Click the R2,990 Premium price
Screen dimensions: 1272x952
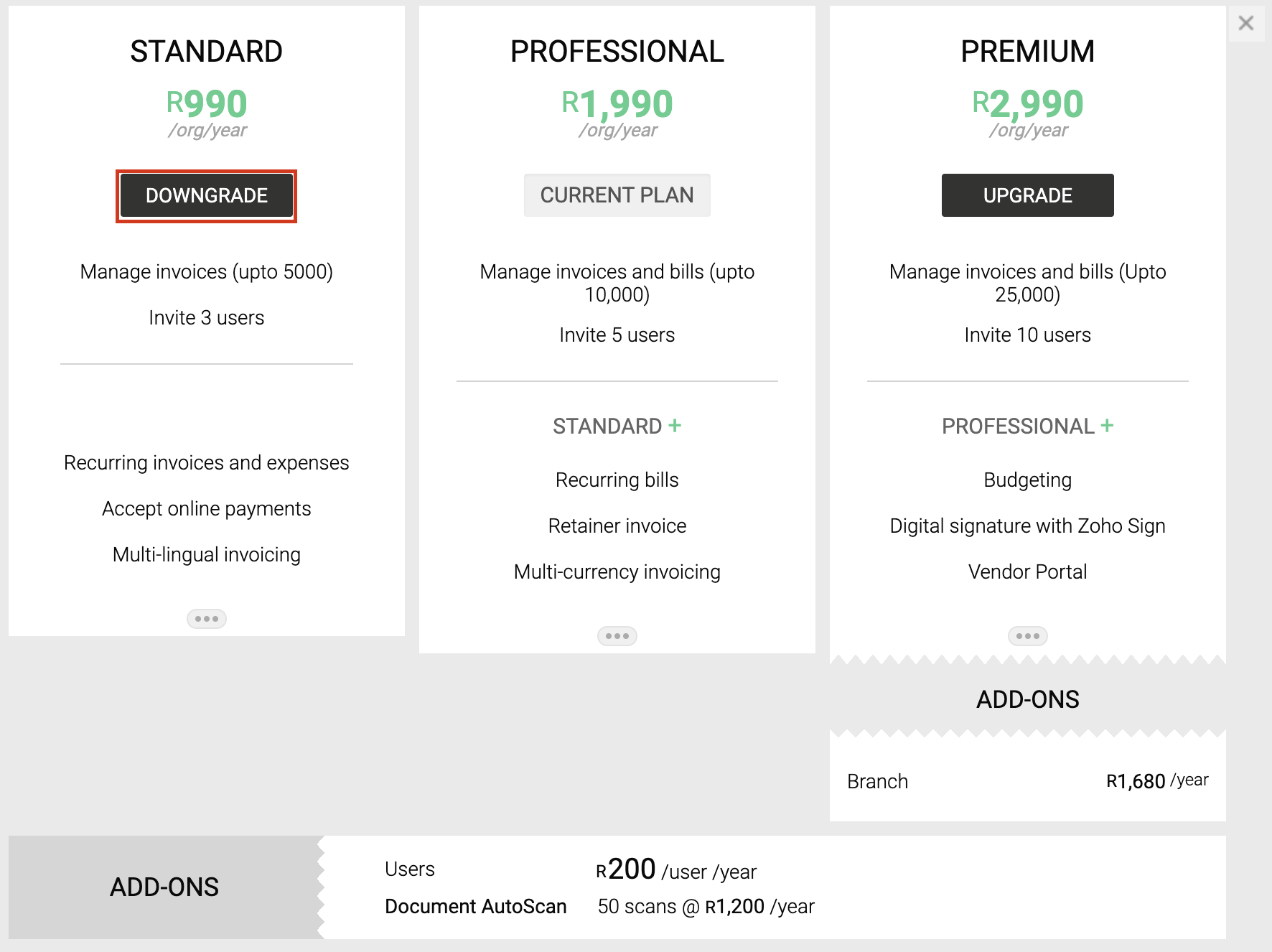[x=1027, y=103]
